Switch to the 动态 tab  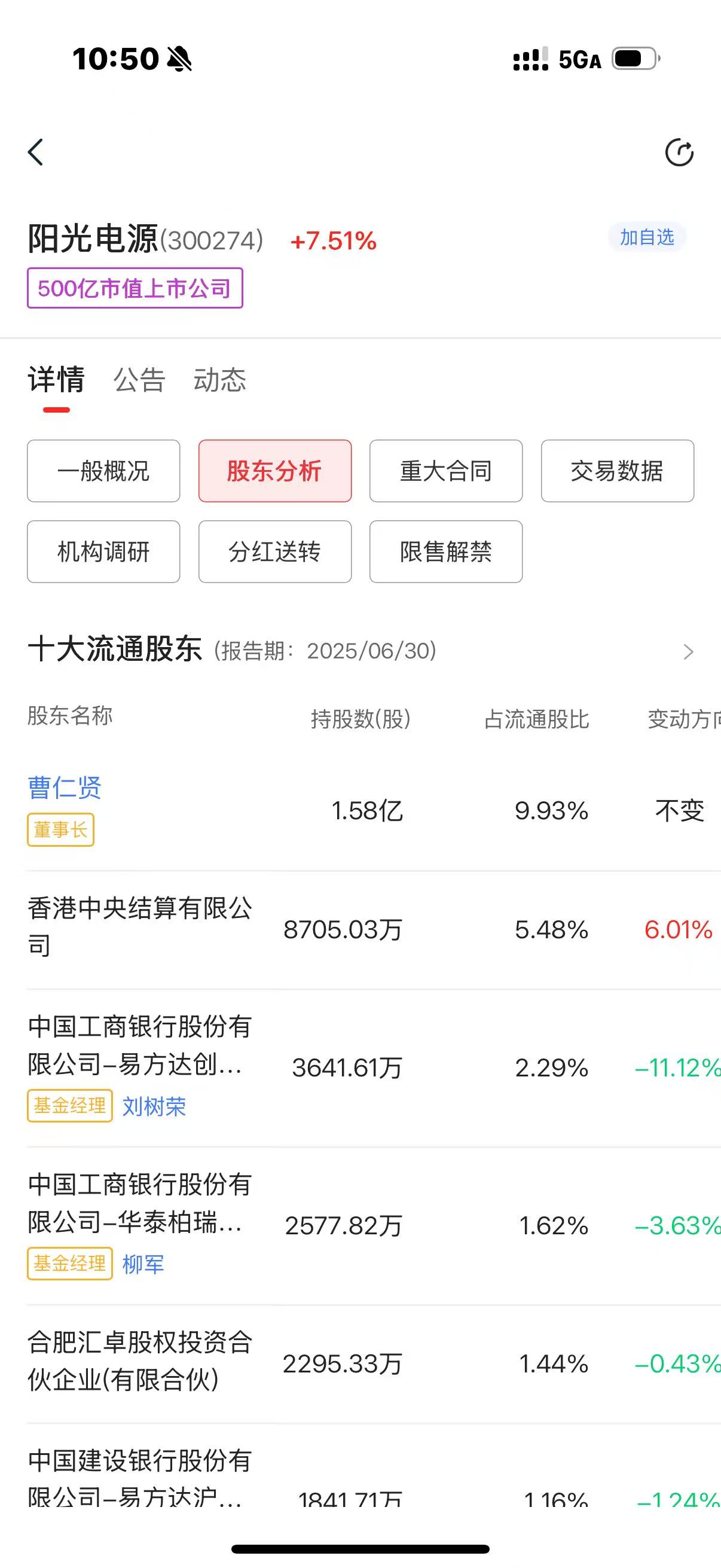219,380
